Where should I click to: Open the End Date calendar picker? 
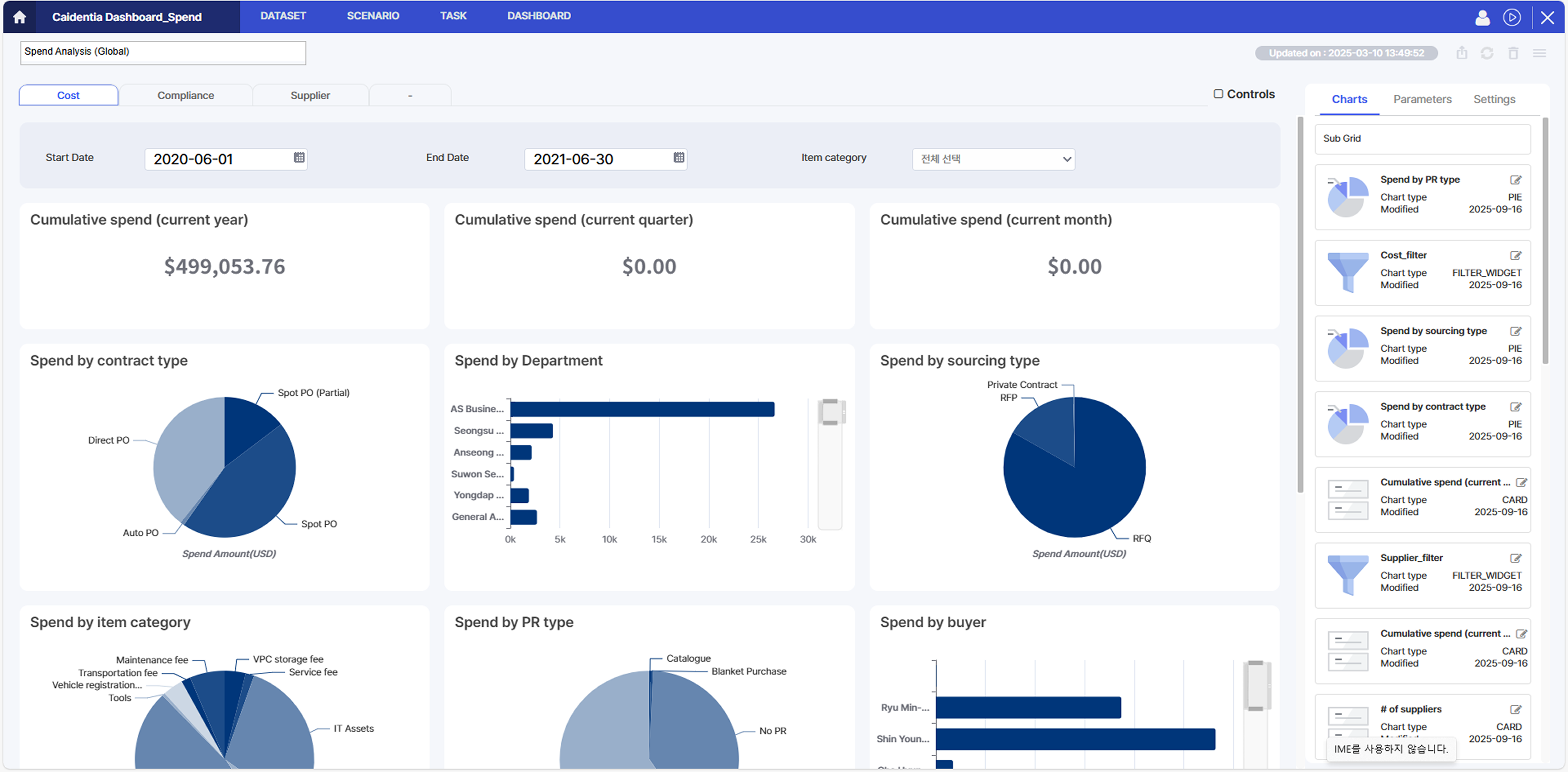pyautogui.click(x=679, y=158)
